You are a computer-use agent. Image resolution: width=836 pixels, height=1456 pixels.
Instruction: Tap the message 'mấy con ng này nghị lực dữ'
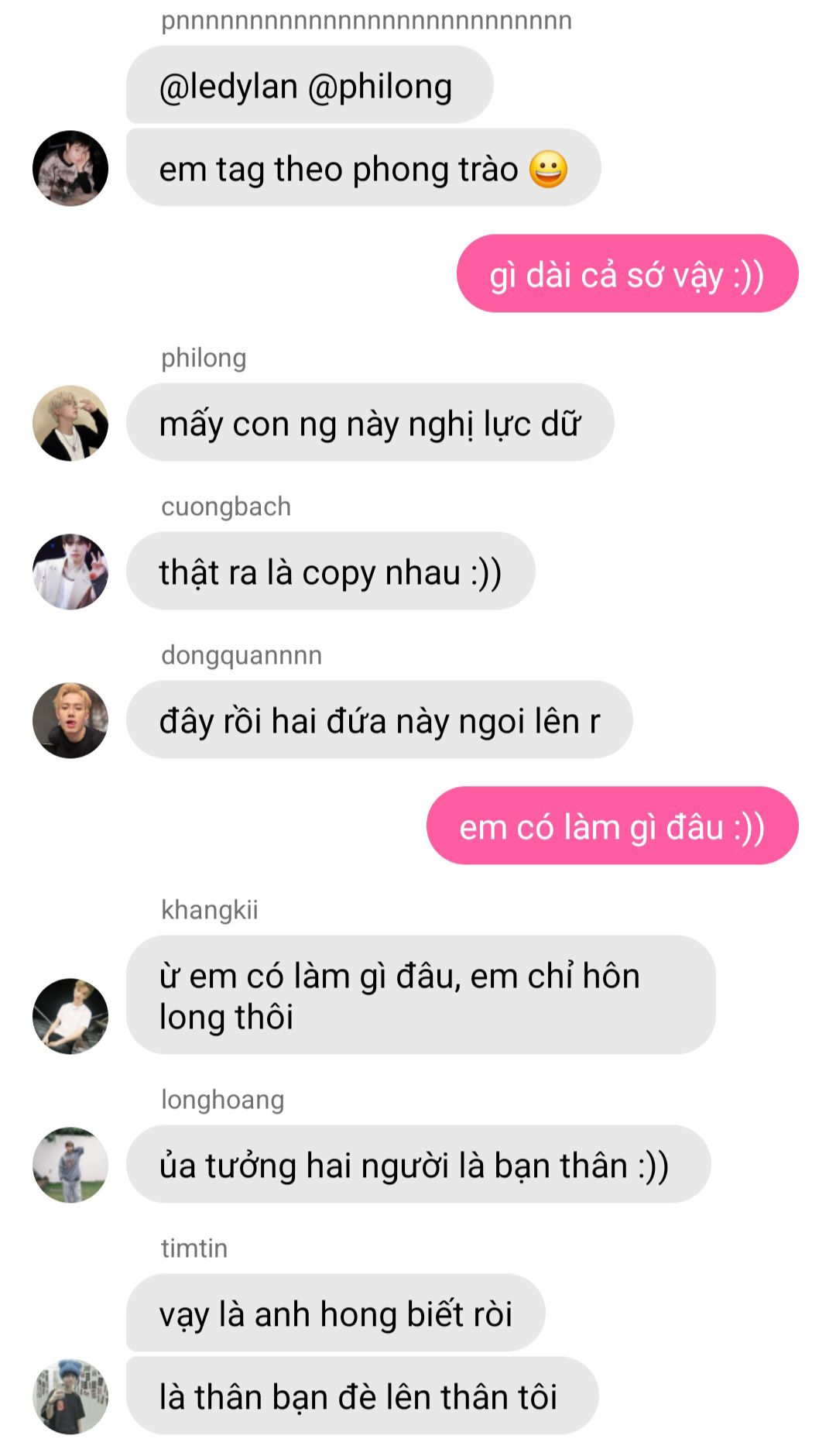[x=370, y=422]
